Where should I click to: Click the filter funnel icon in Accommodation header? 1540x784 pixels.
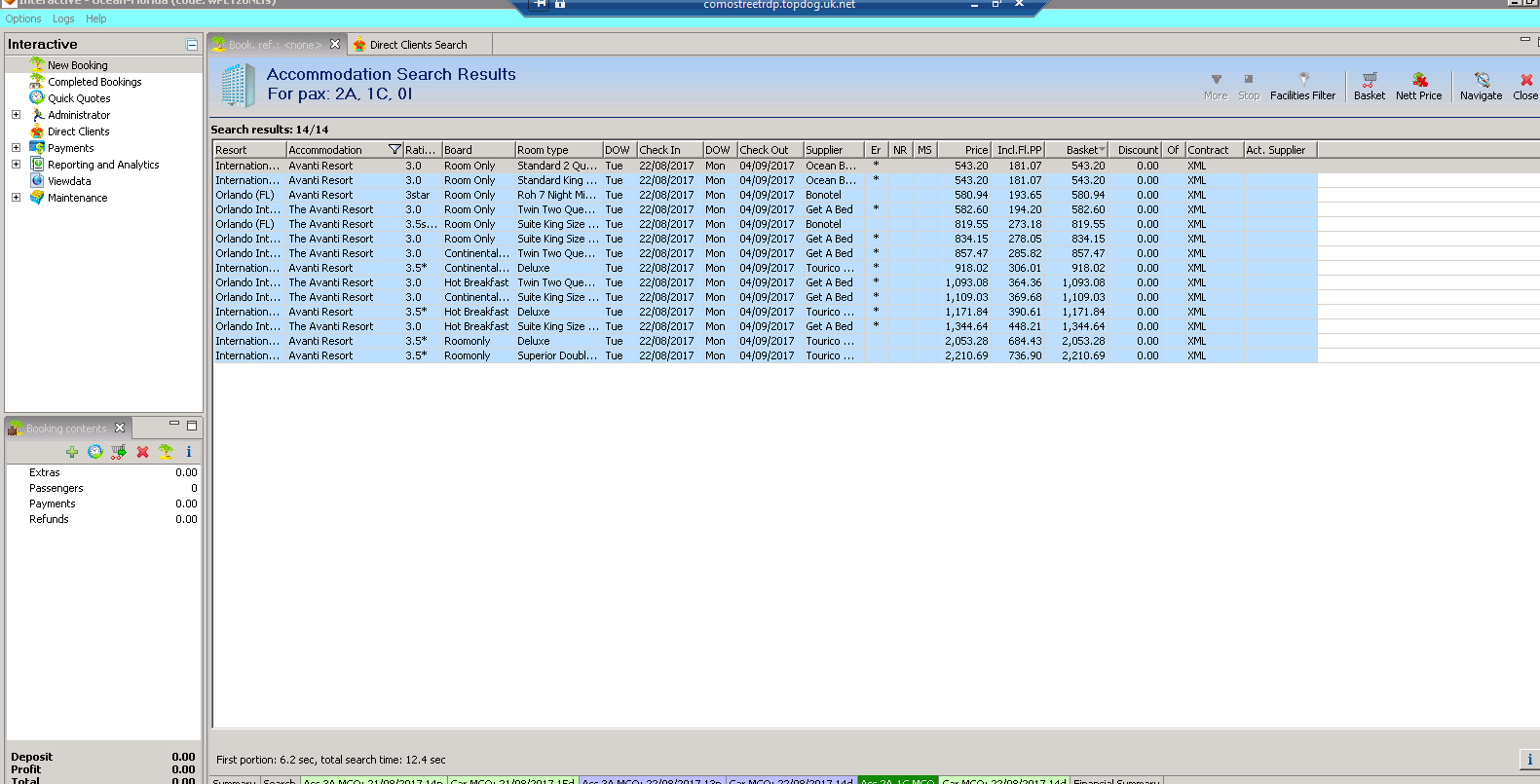[394, 150]
